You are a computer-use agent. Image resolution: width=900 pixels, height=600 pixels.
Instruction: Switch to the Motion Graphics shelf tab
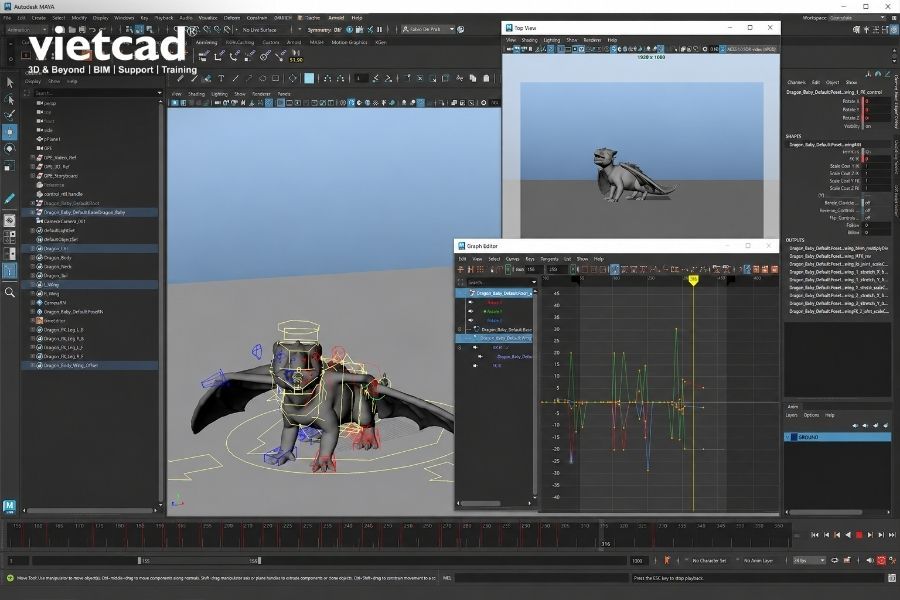click(x=349, y=42)
